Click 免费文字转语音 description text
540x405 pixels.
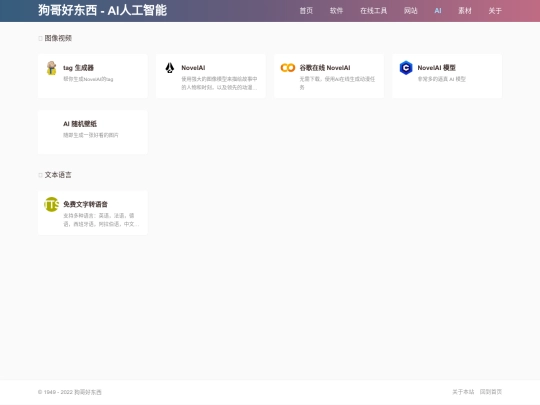[x=101, y=220]
